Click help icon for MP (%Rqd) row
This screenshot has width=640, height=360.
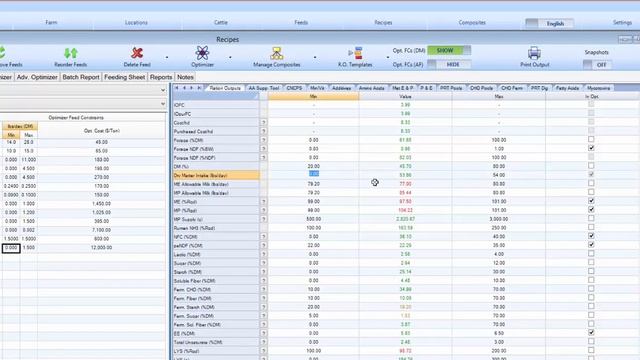tap(264, 210)
